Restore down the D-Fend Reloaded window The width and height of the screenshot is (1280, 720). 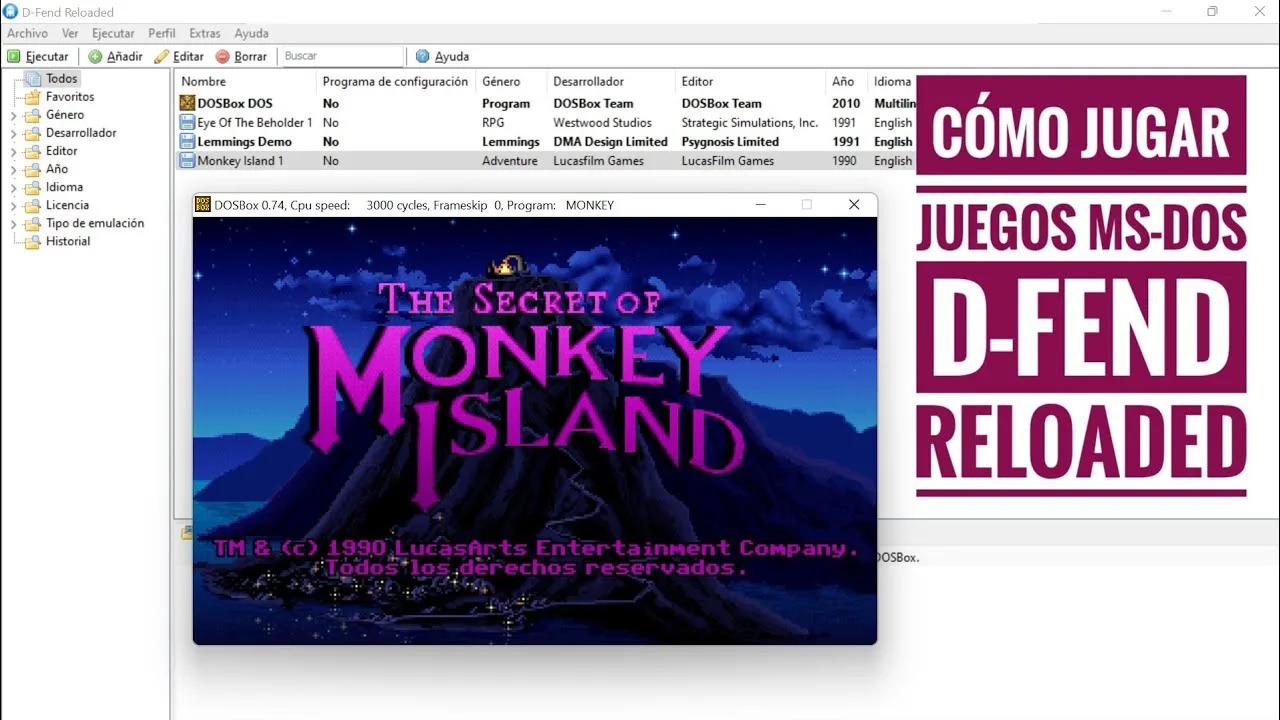coord(1212,12)
